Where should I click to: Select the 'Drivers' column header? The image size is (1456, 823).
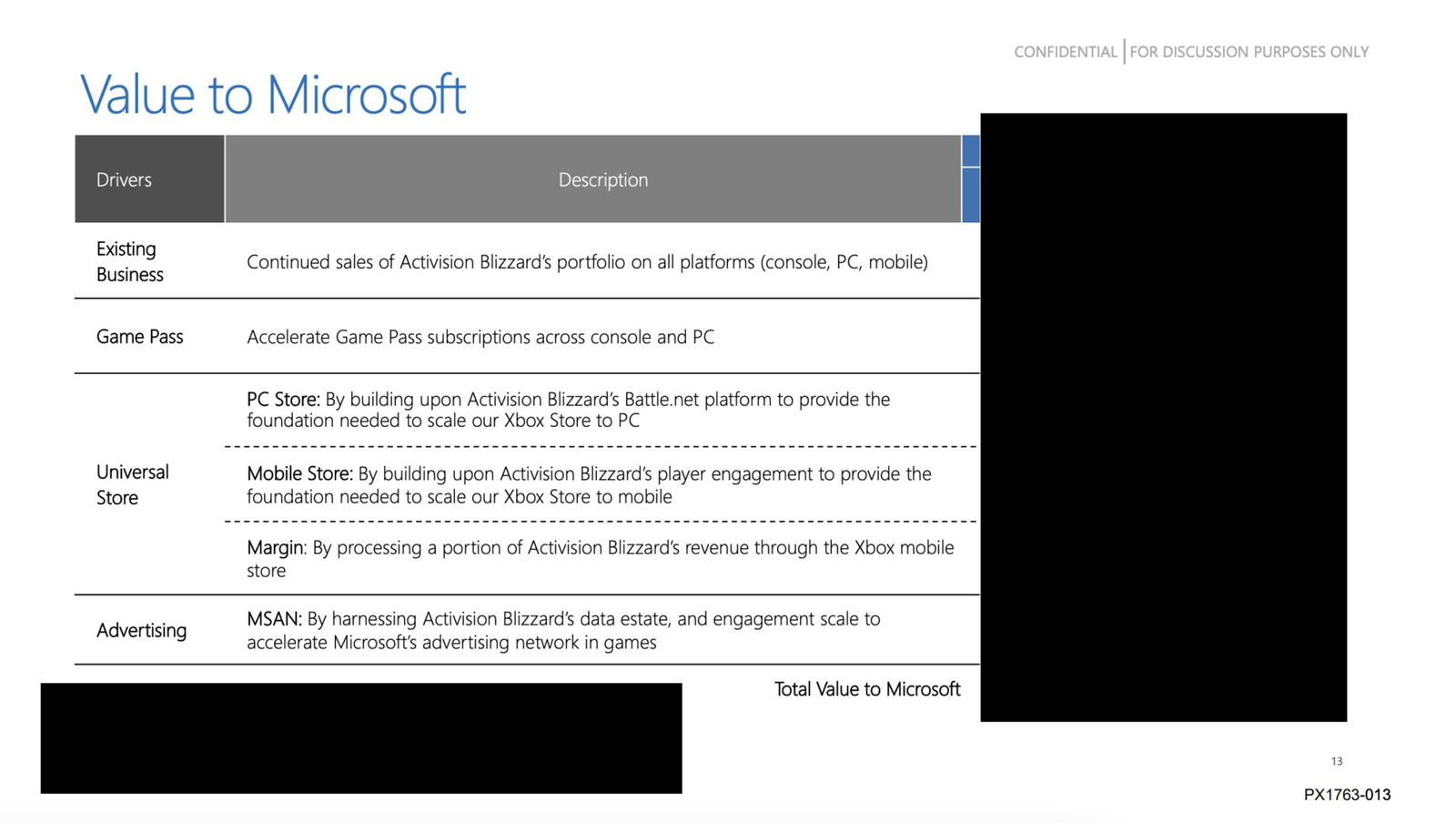pyautogui.click(x=123, y=179)
